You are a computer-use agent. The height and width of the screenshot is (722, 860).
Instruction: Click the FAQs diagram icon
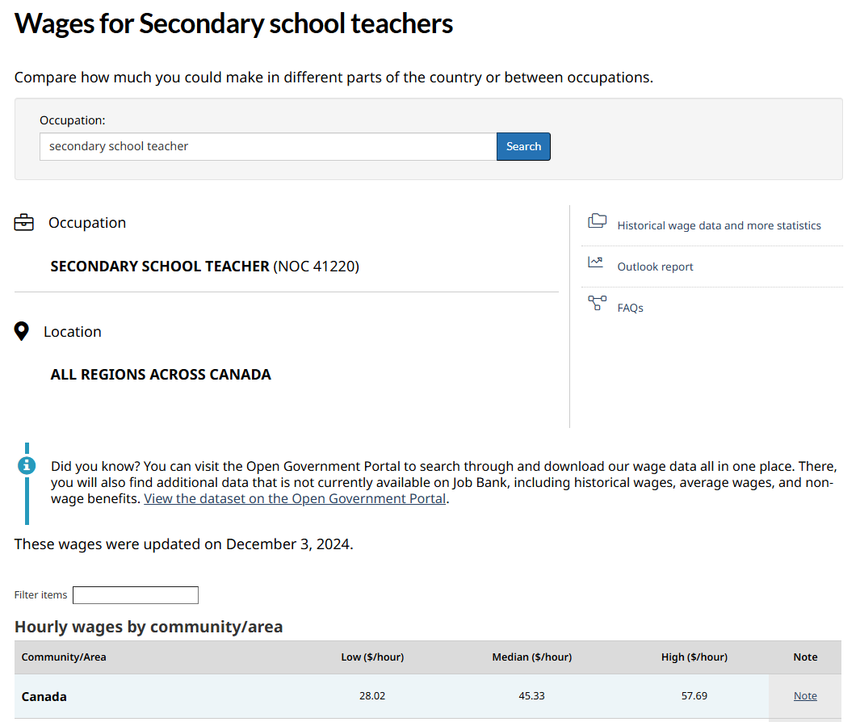(x=597, y=303)
